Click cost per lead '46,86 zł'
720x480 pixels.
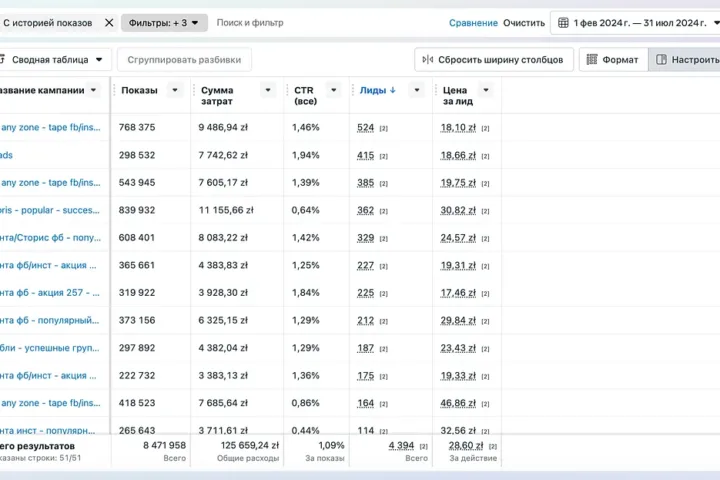click(x=458, y=403)
